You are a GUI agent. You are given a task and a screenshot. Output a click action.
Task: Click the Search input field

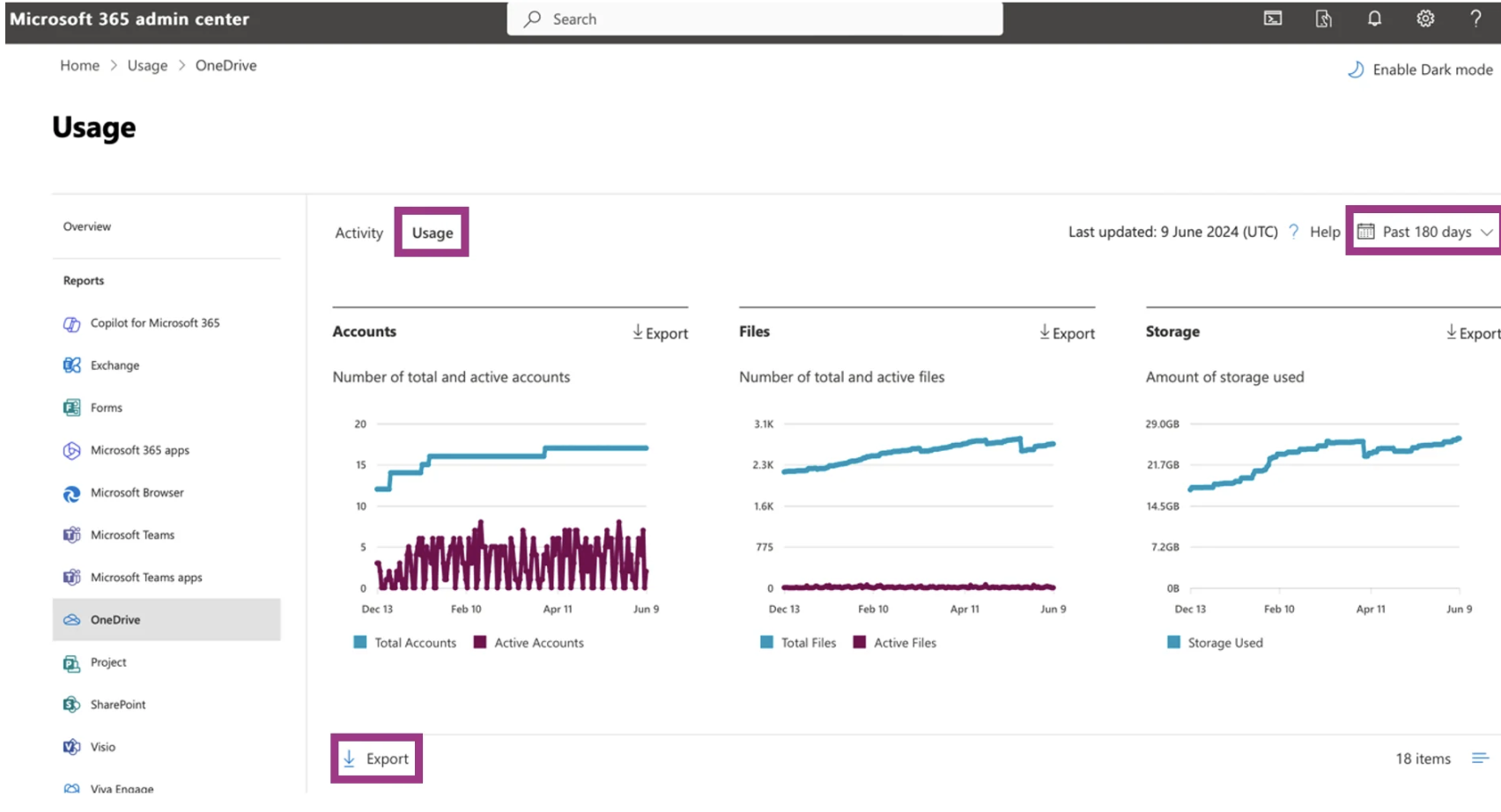click(755, 18)
